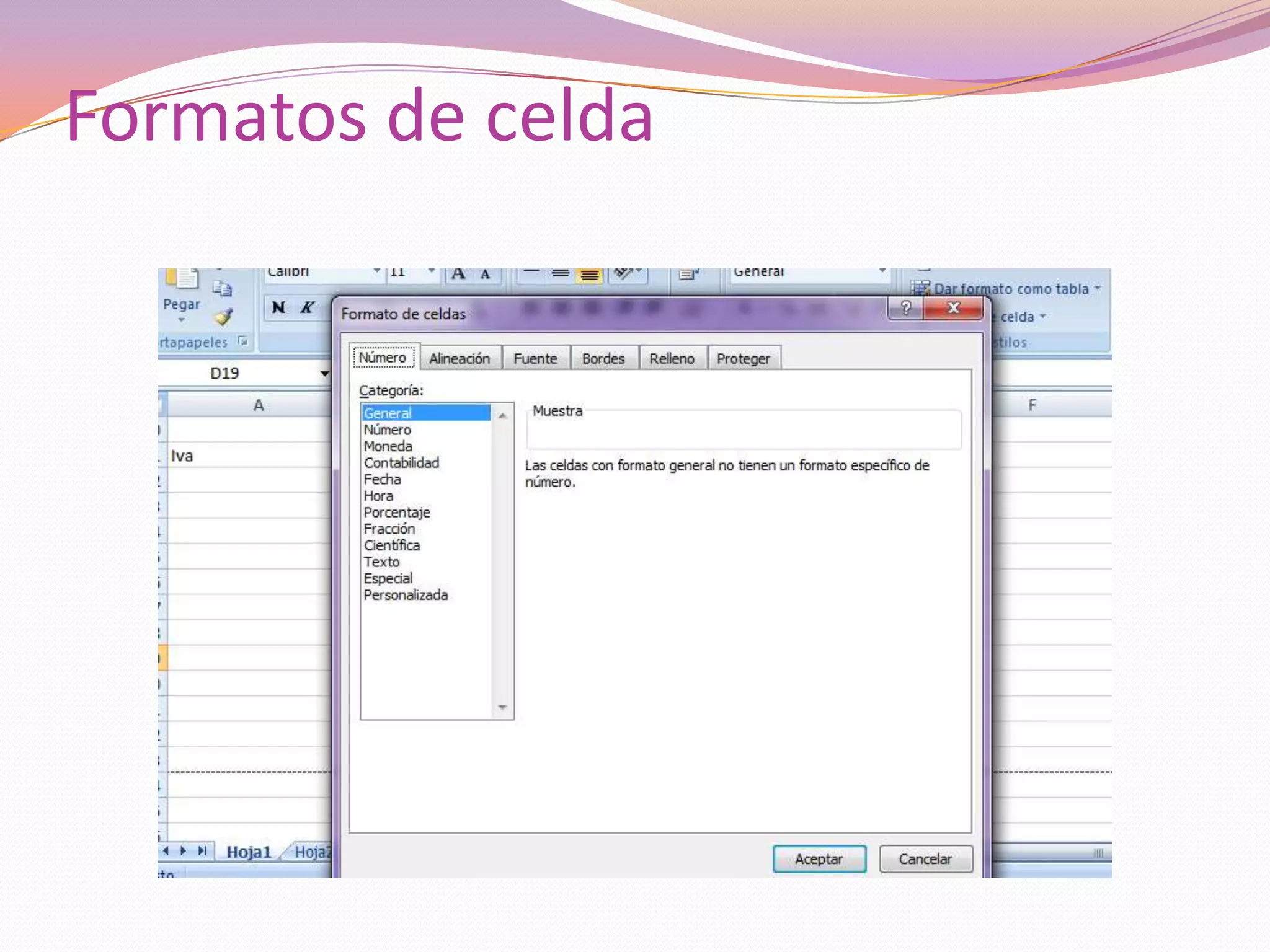Click the highlighted bottom-align icon
Image resolution: width=1270 pixels, height=952 pixels.
(589, 275)
